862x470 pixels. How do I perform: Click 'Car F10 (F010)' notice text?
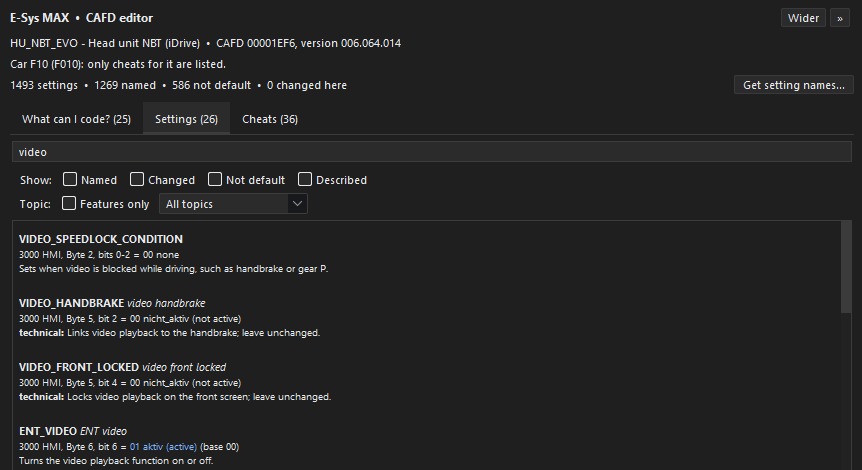tap(118, 64)
